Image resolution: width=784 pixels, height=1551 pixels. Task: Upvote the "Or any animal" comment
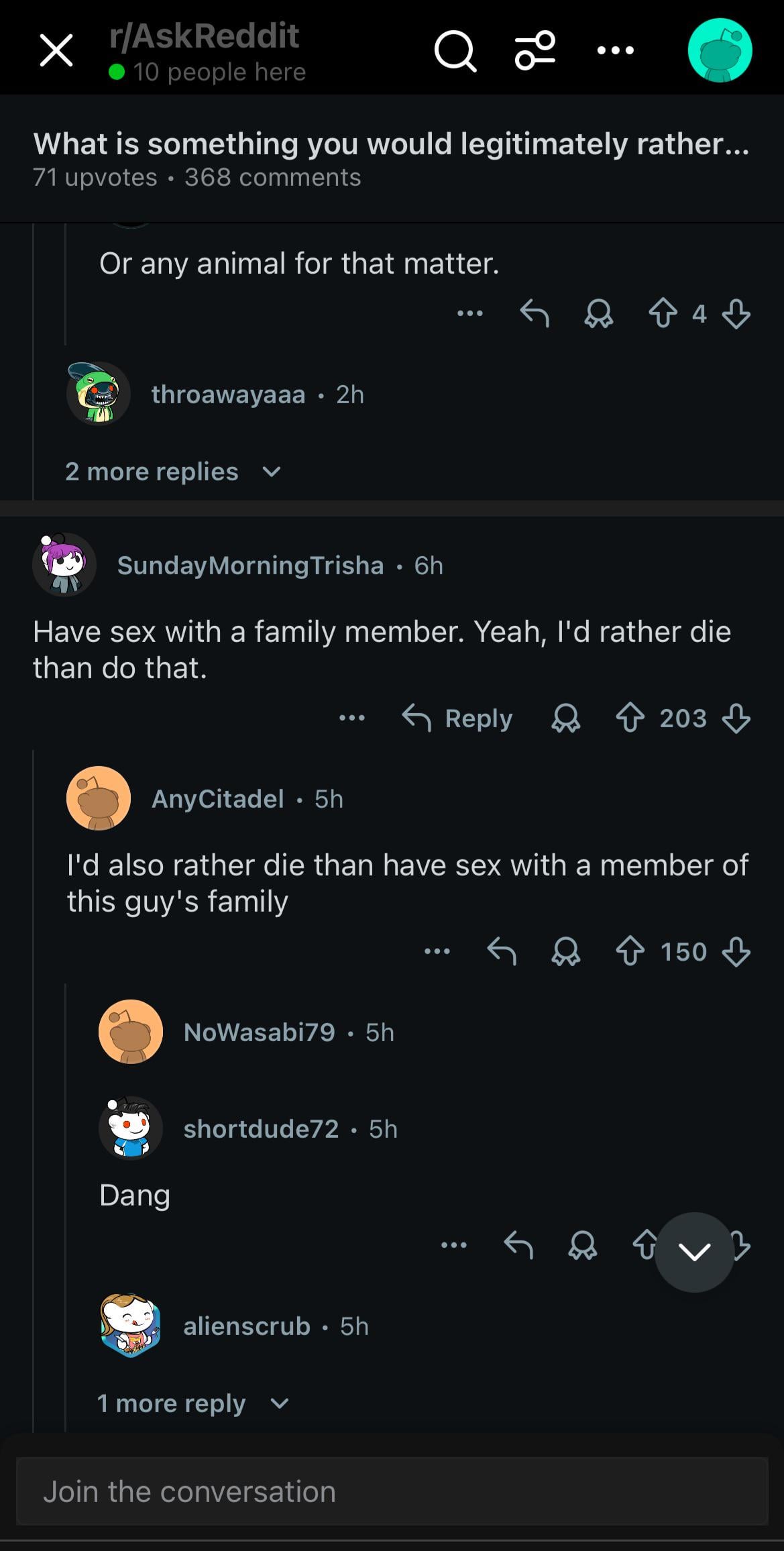663,313
